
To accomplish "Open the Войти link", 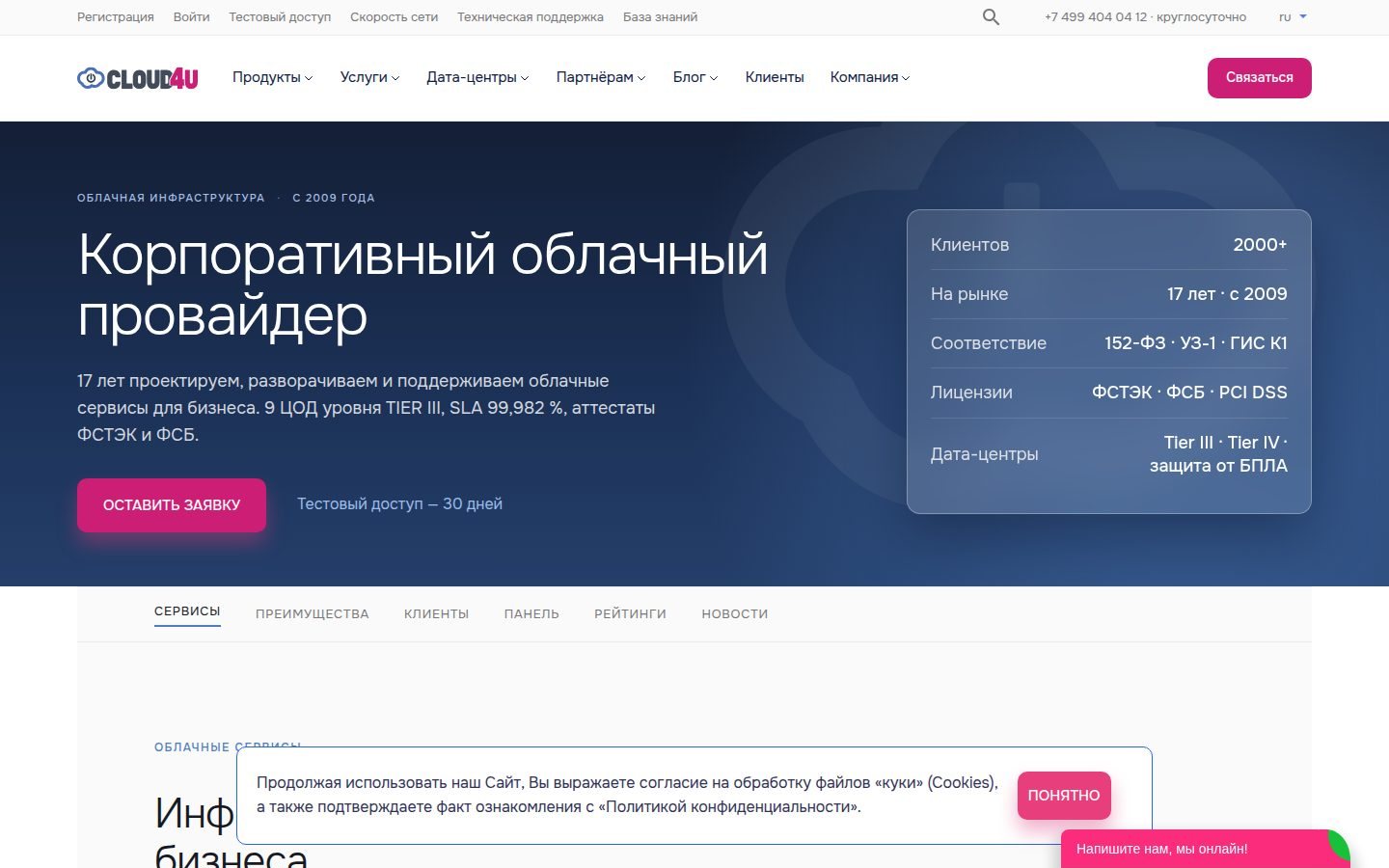I will pos(191,17).
